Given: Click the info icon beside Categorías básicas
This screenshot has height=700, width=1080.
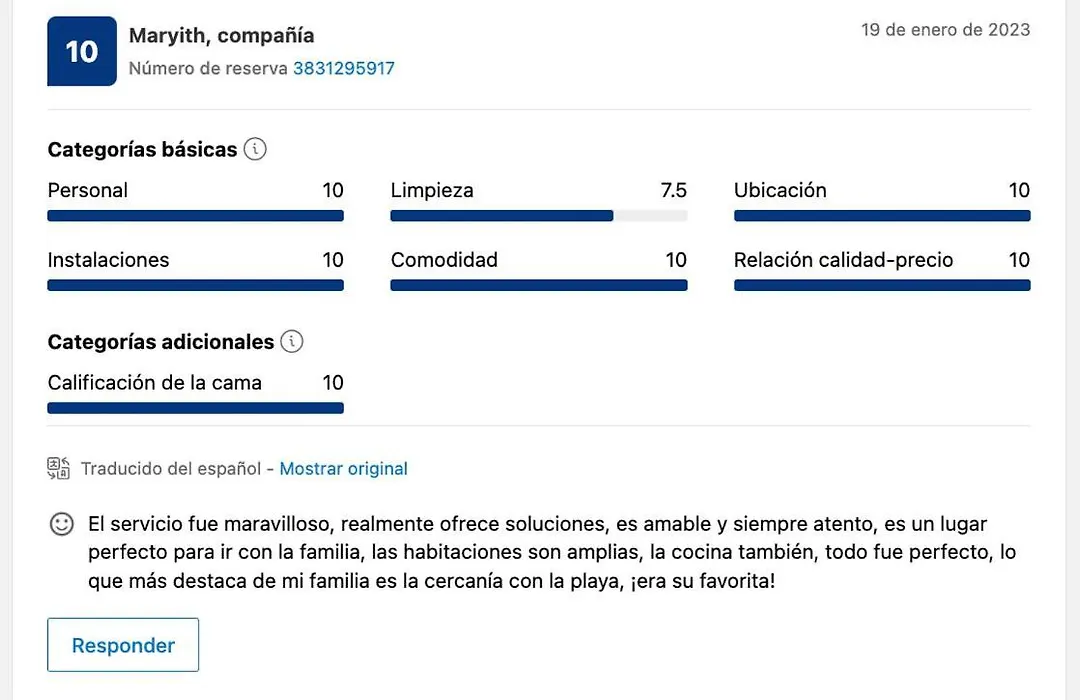Looking at the screenshot, I should coord(255,149).
